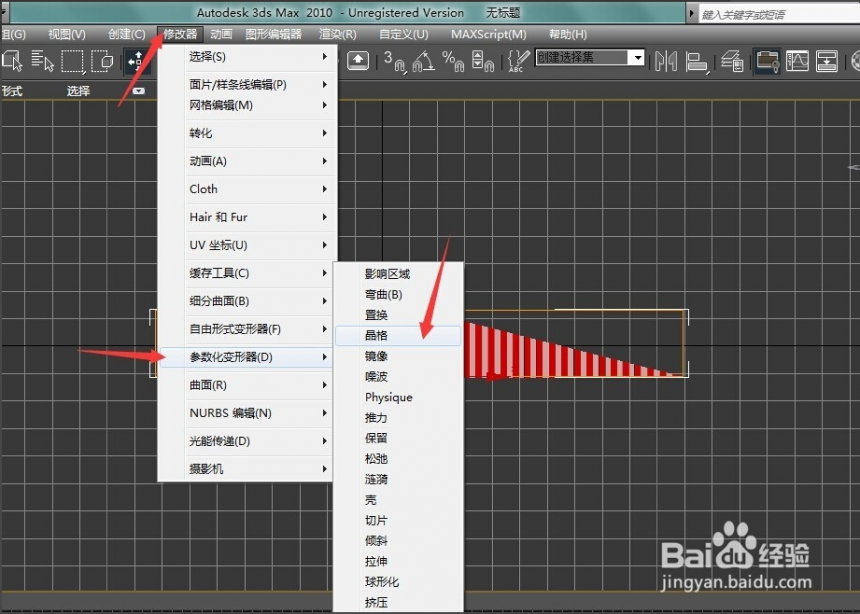Click the search box in title bar
Viewport: 860px width, 614px height.
point(779,14)
